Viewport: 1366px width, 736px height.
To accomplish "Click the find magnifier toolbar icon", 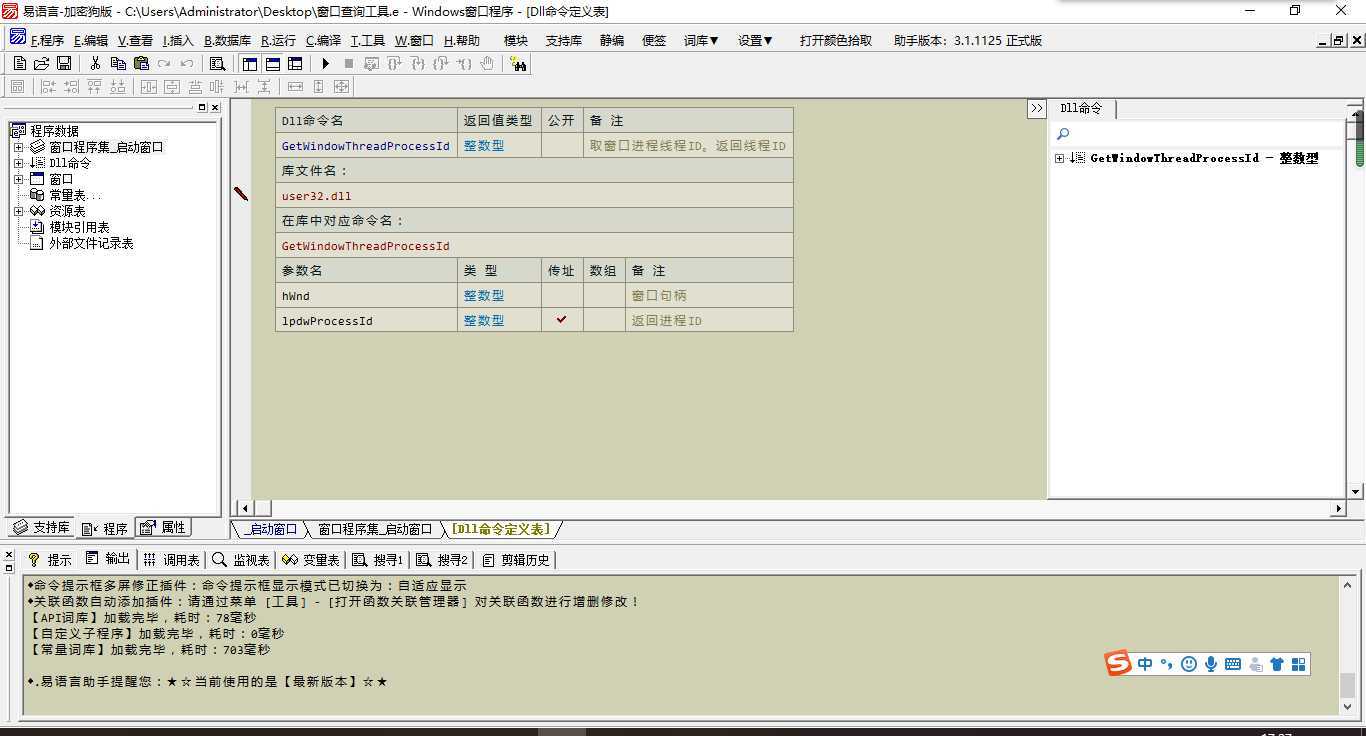I will point(217,64).
